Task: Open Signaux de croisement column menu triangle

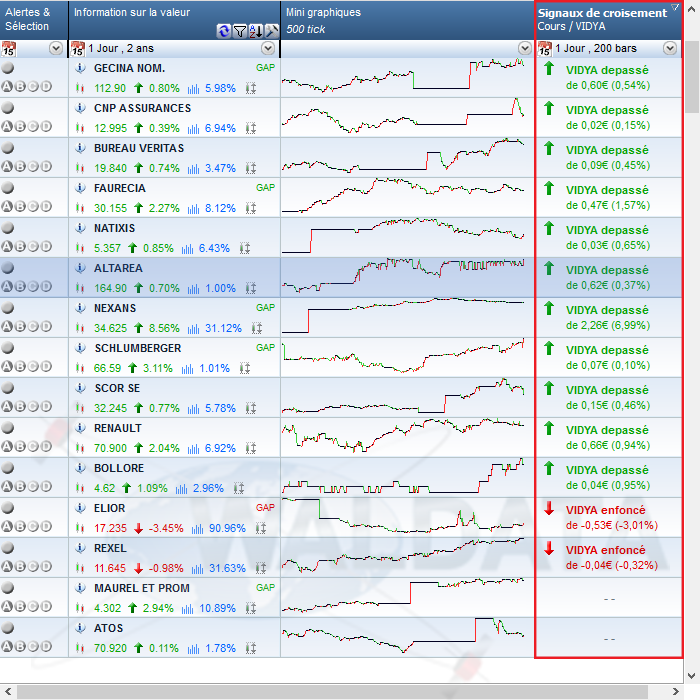Action: 675,7
